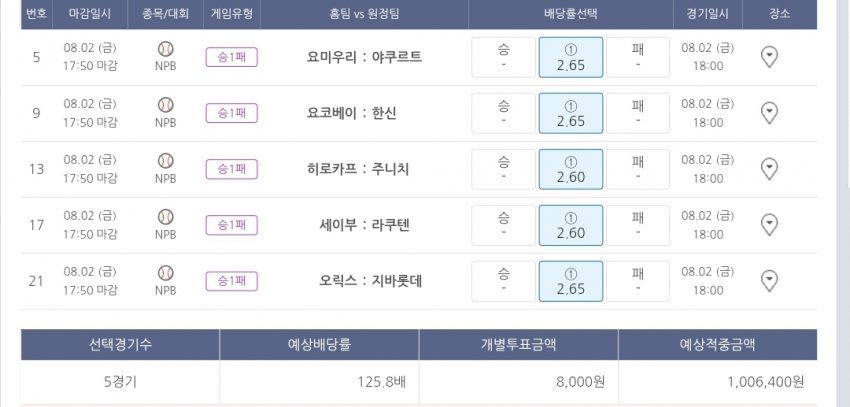
Task: Select 패 option for 요미우리 : 야쿠르트
Action: coord(637,57)
